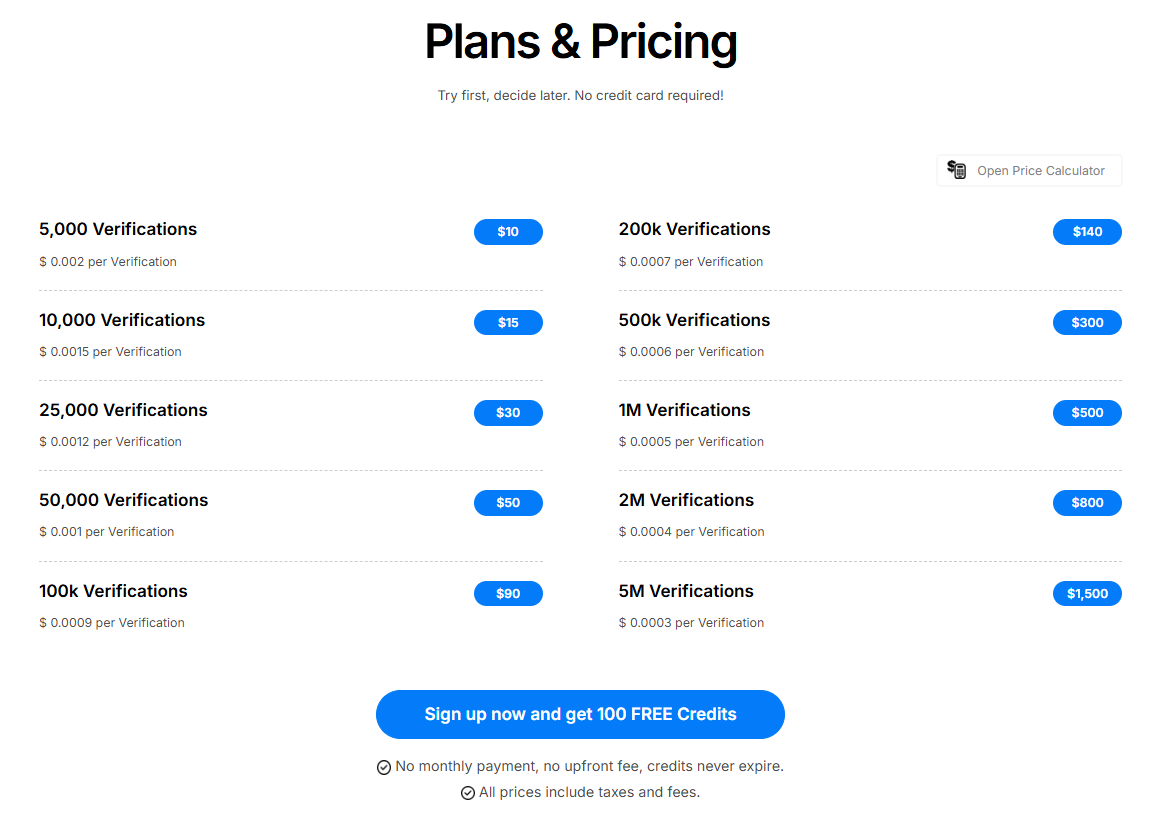Image resolution: width=1176 pixels, height=815 pixels.
Task: Select the $15 price button
Action: (x=508, y=322)
